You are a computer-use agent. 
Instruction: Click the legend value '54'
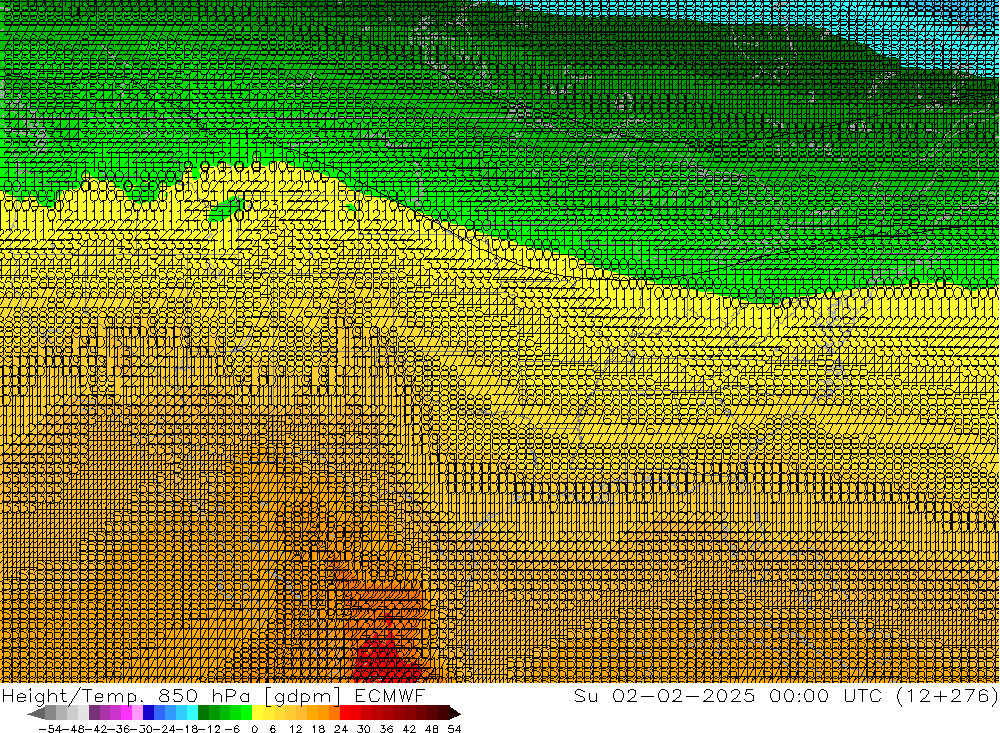(454, 729)
